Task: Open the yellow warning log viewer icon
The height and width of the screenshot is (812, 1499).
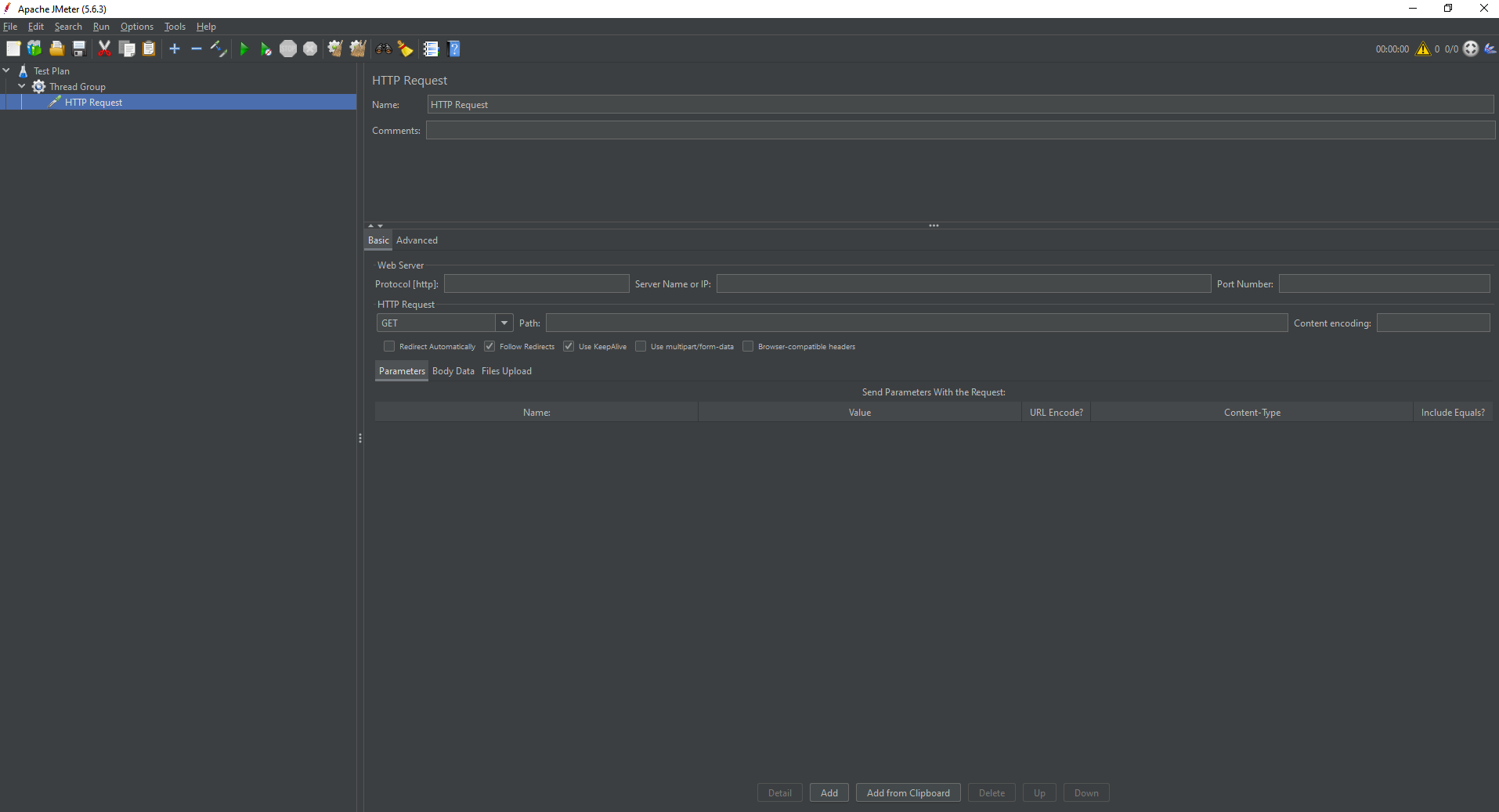Action: pos(1422,49)
